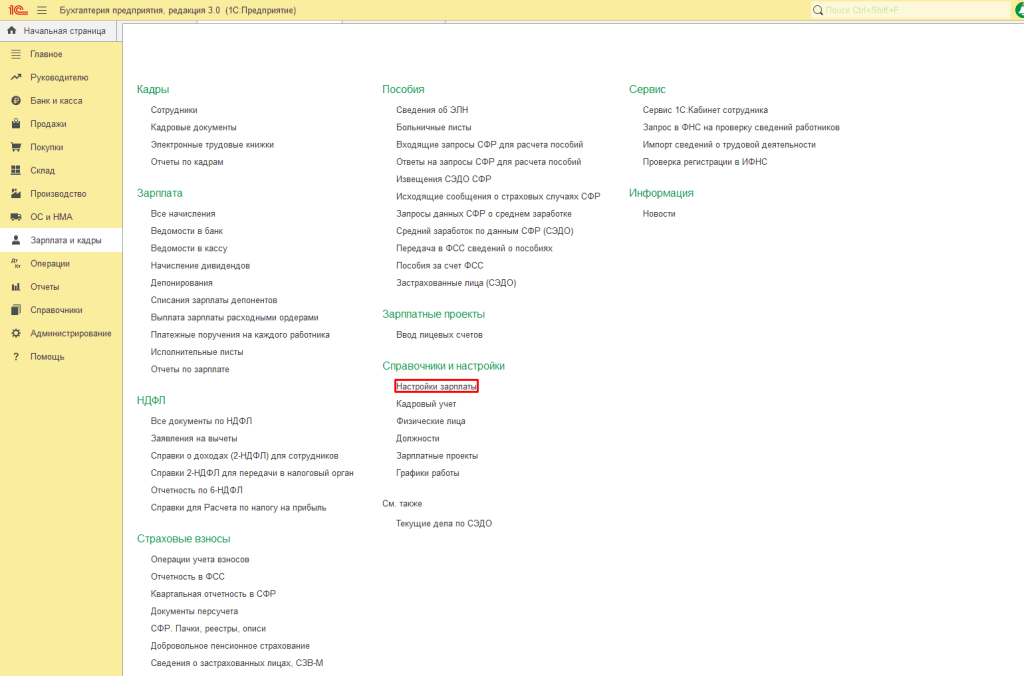
Task: Click the factory icon for Производство
Action: click(x=16, y=194)
